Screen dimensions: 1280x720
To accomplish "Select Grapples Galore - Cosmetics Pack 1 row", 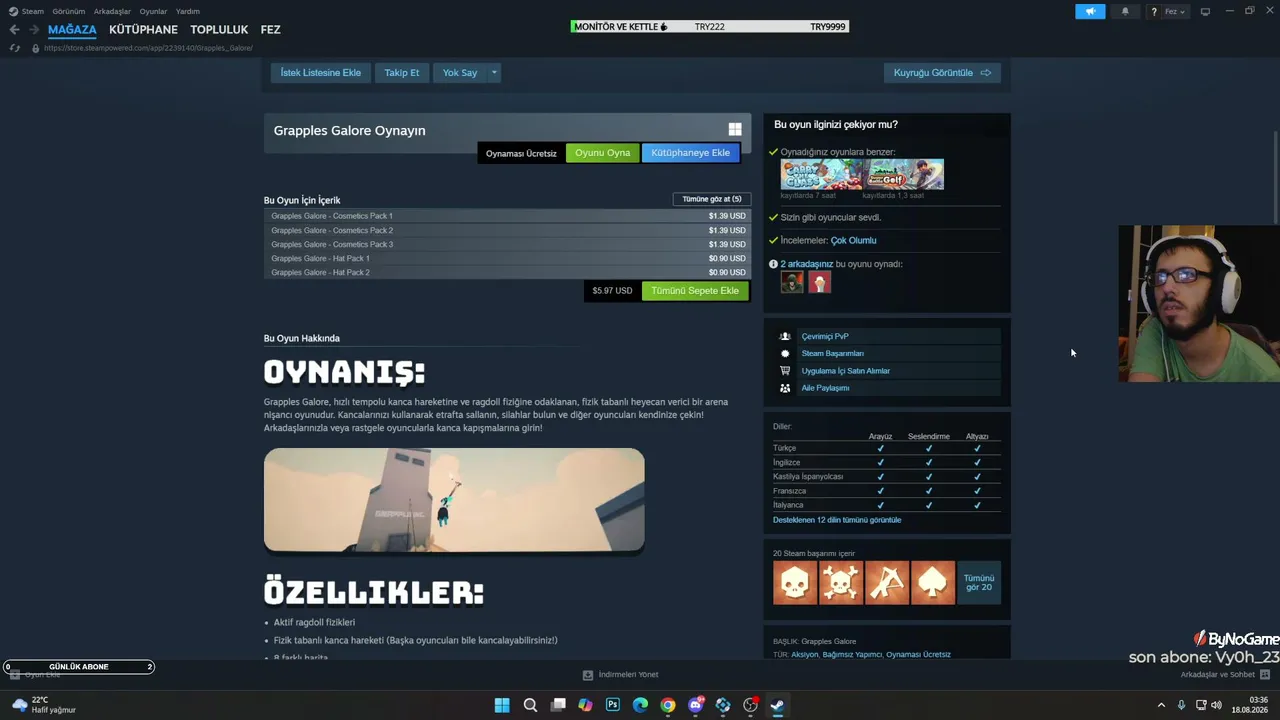I will 508,216.
